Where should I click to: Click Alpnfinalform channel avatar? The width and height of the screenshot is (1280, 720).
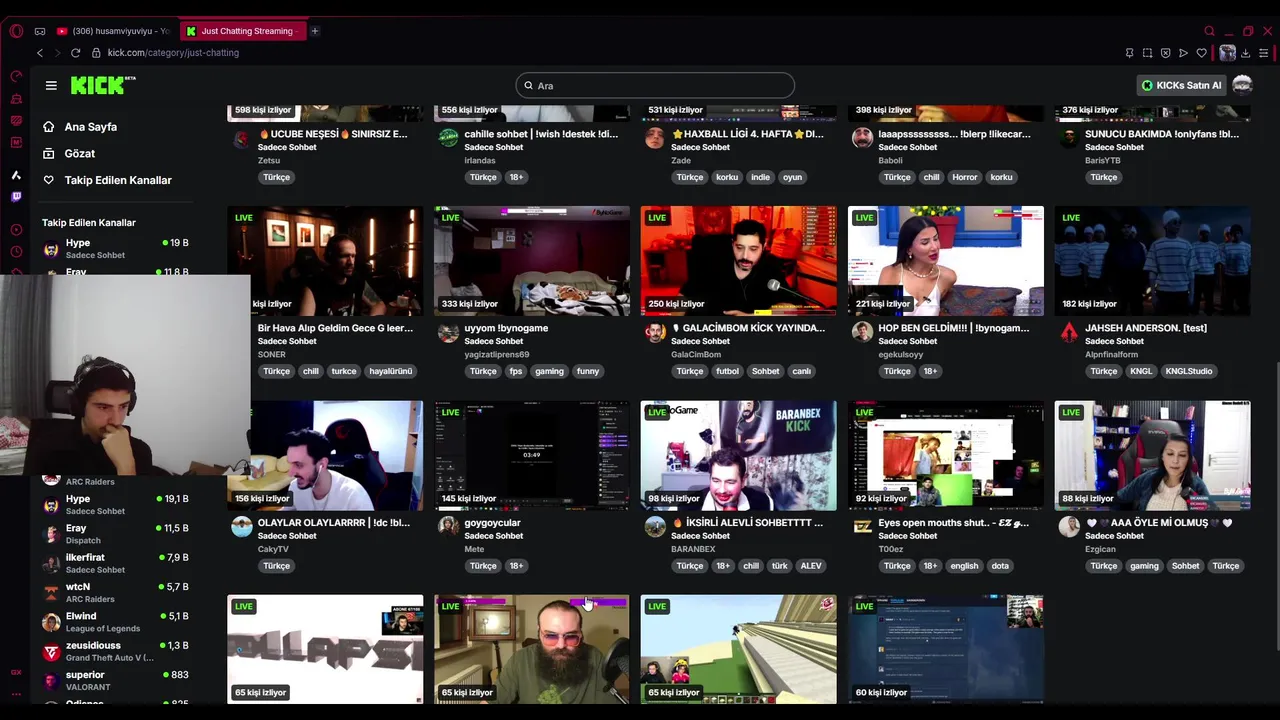coord(1069,332)
